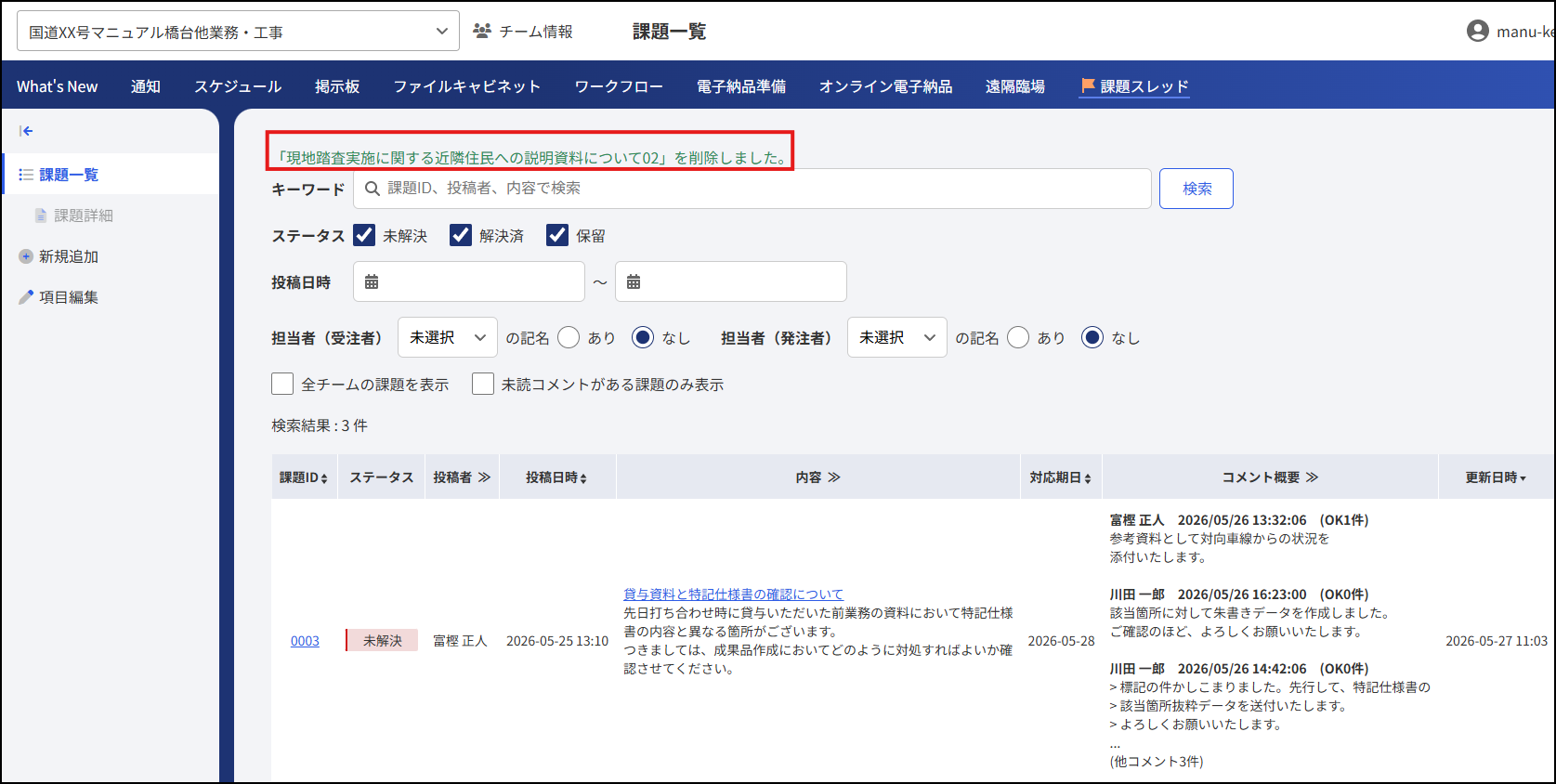The height and width of the screenshot is (784, 1556).
Task: Click the 投稿者 cell 富樫 正人
Action: (x=460, y=641)
